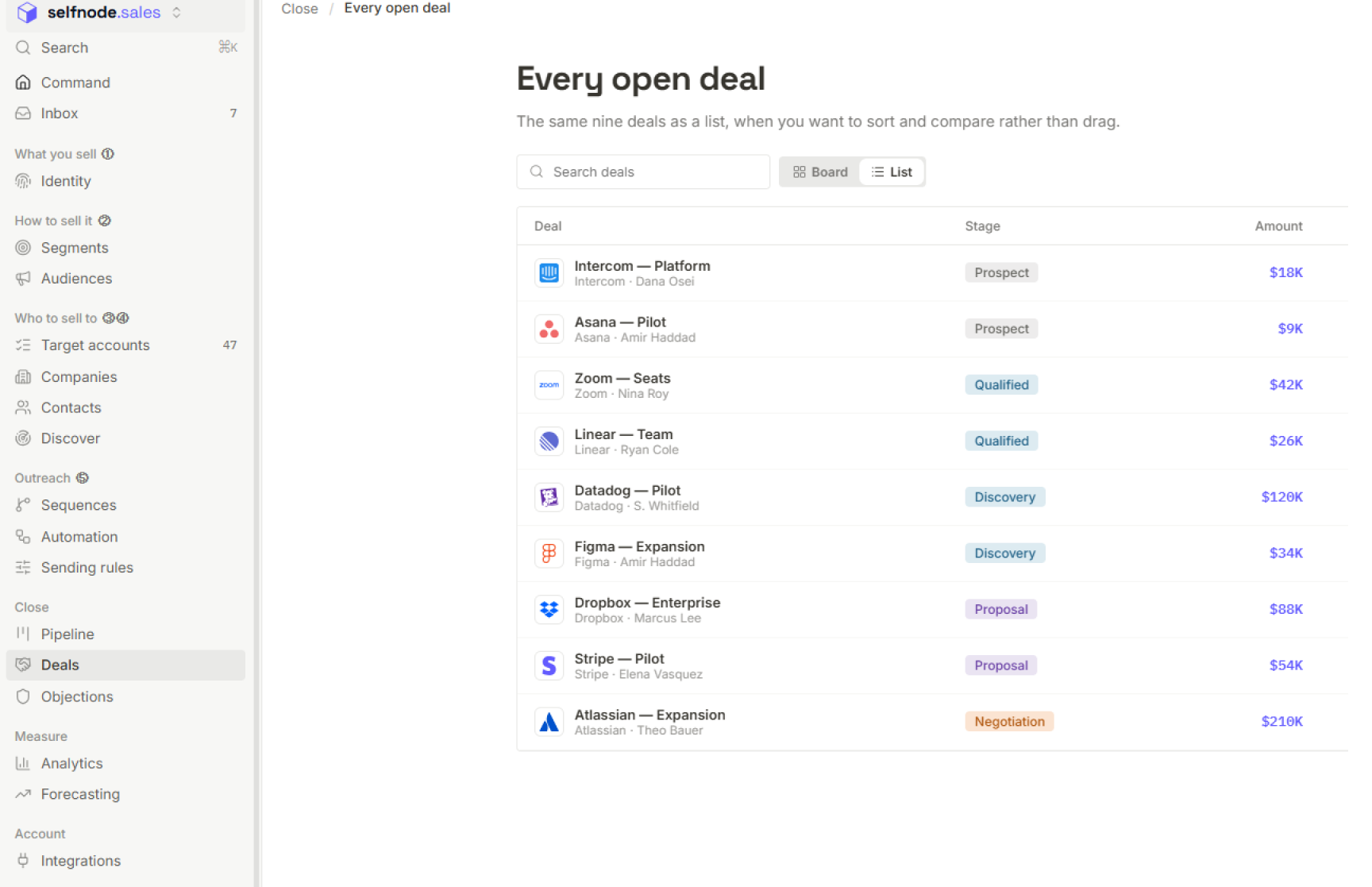The height and width of the screenshot is (887, 1372).
Task: Click the Discovery badge on the Figma row
Action: [1004, 553]
